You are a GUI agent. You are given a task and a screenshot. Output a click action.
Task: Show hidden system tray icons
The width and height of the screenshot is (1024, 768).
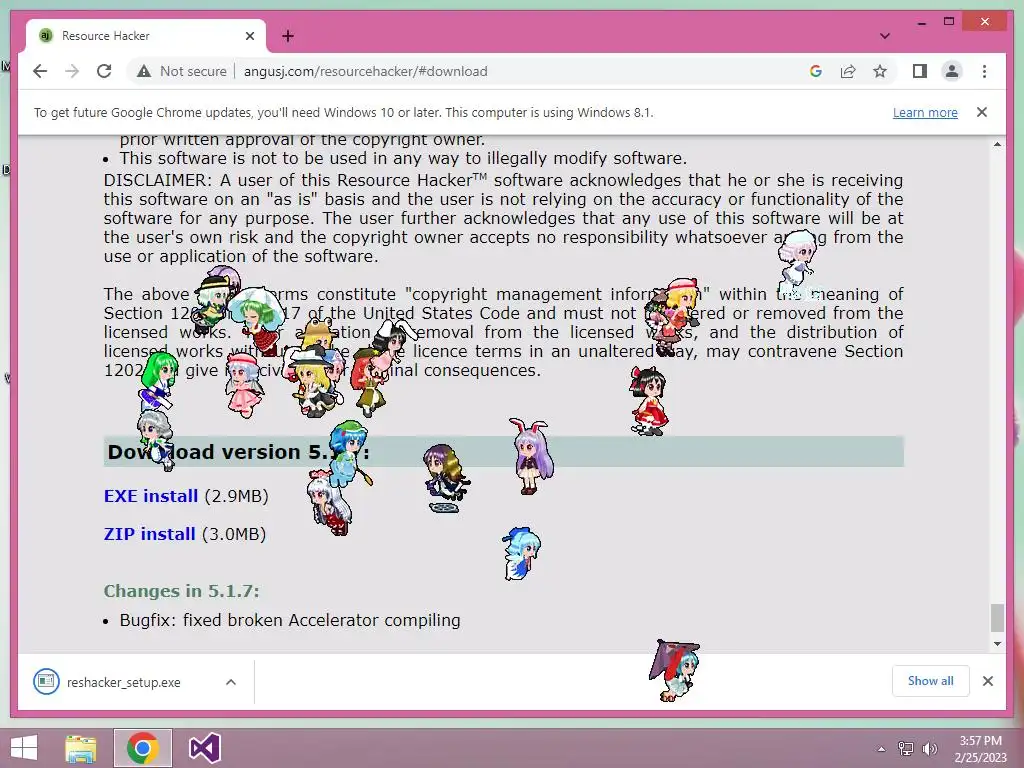pos(881,750)
